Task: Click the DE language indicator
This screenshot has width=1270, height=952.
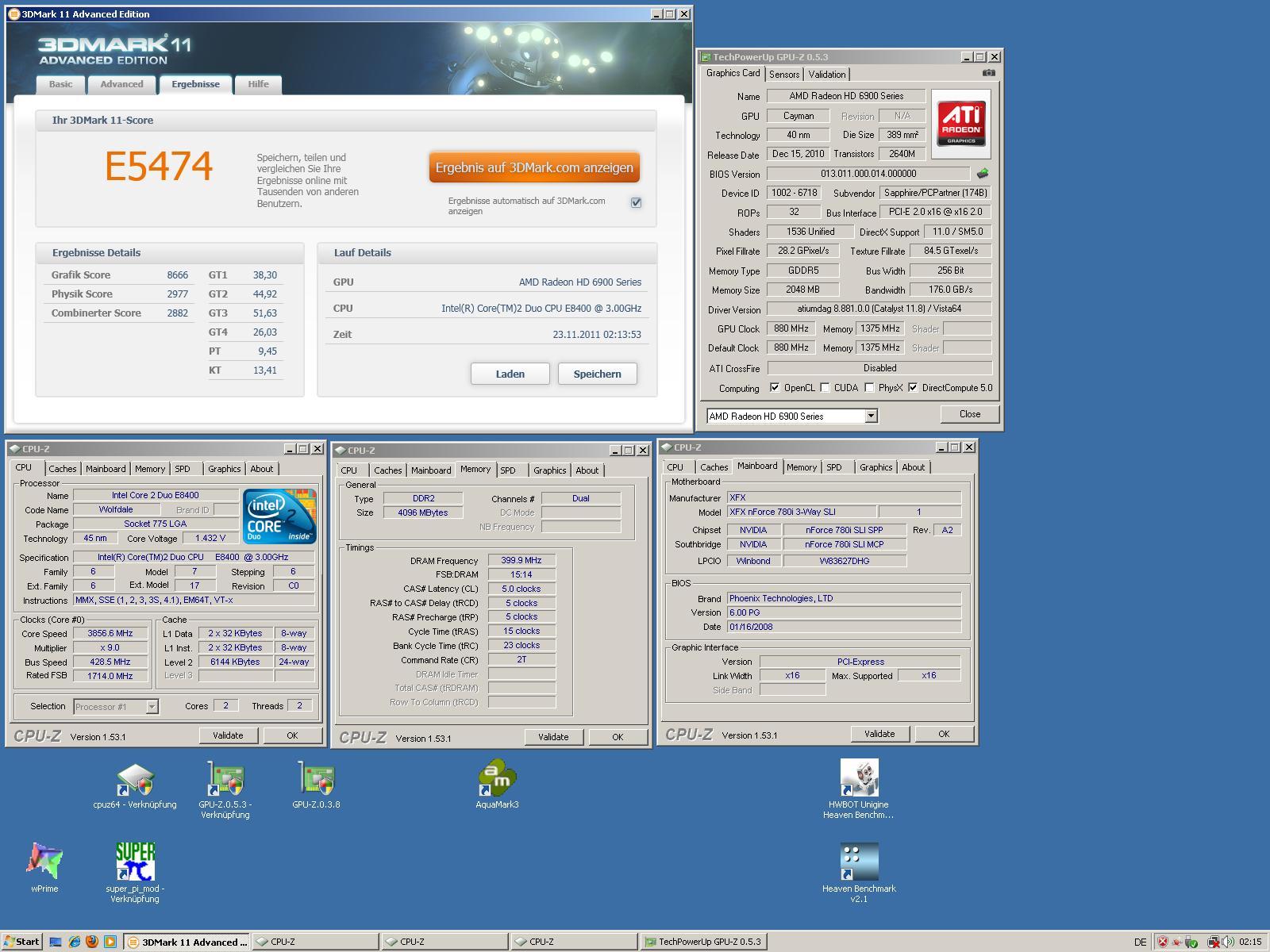Action: pyautogui.click(x=1140, y=942)
